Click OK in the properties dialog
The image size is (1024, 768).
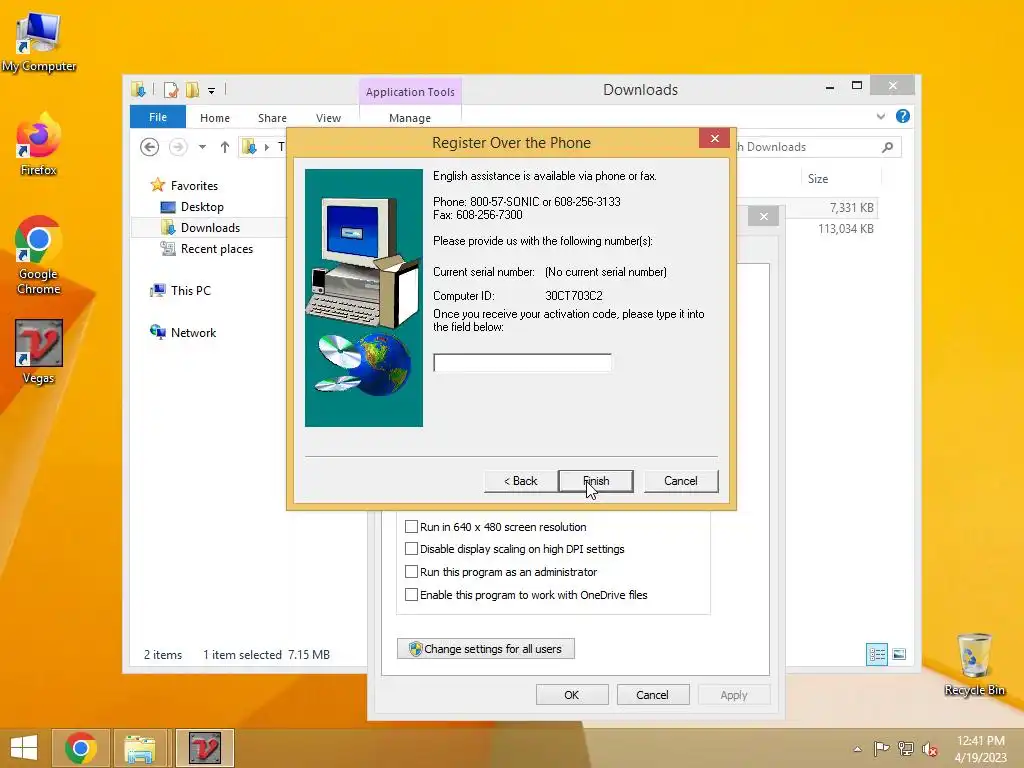click(x=572, y=695)
